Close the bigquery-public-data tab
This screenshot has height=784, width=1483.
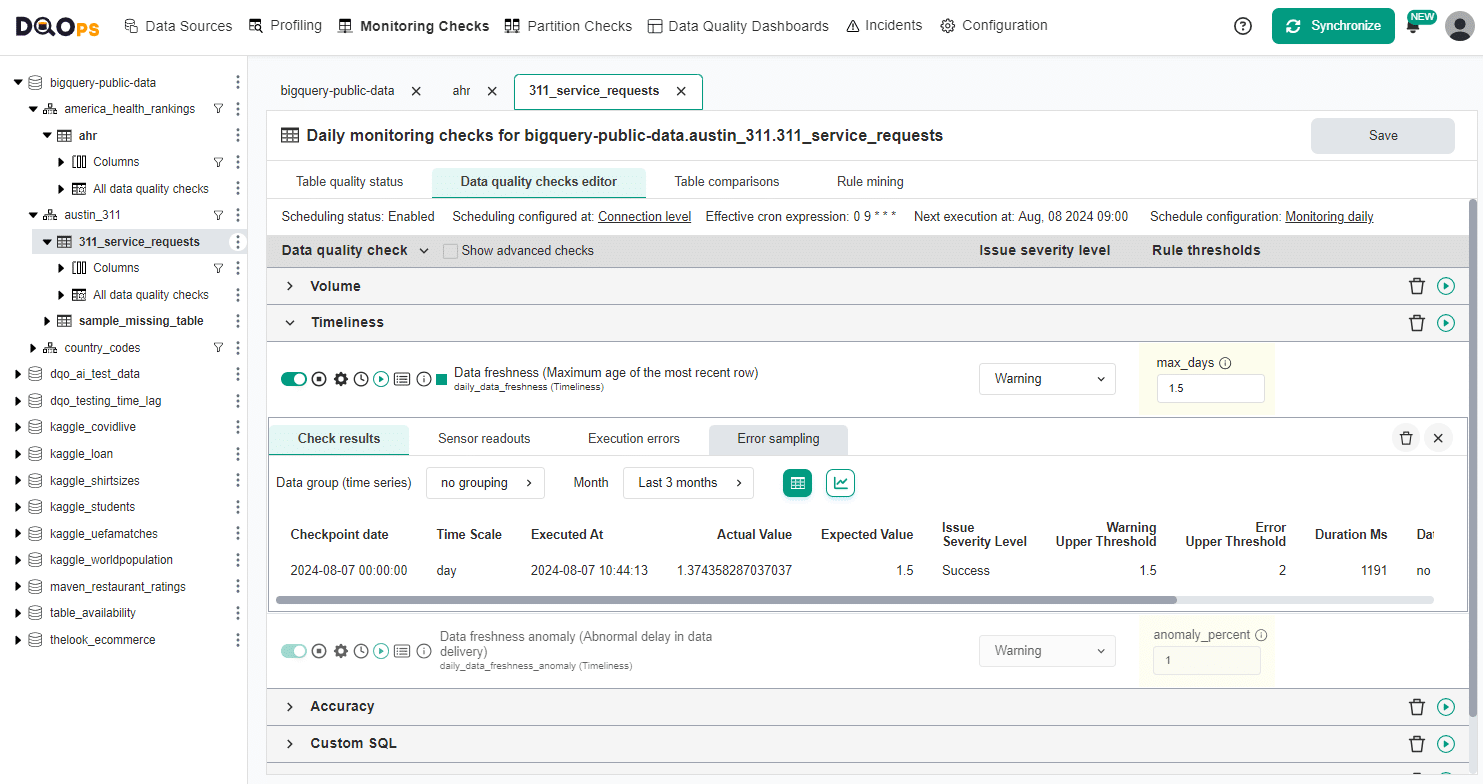tap(416, 91)
